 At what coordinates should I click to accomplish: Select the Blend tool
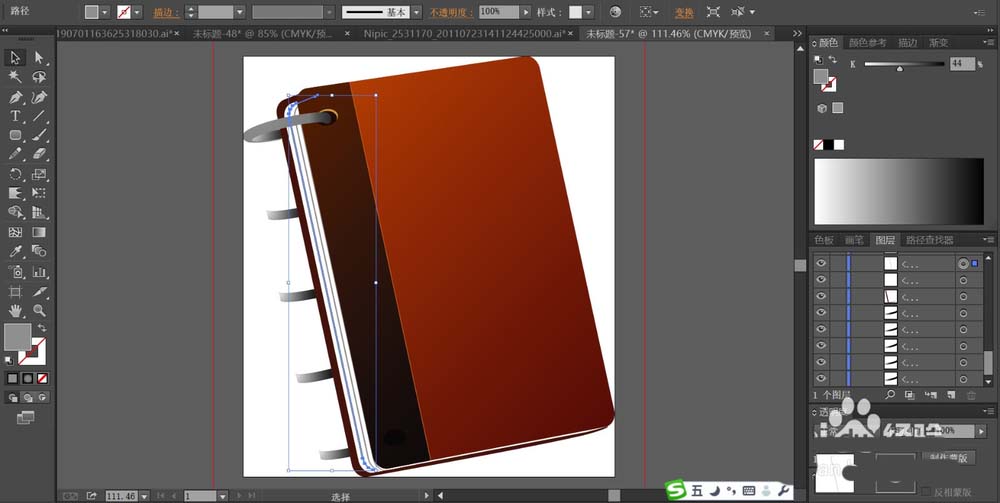[x=40, y=251]
